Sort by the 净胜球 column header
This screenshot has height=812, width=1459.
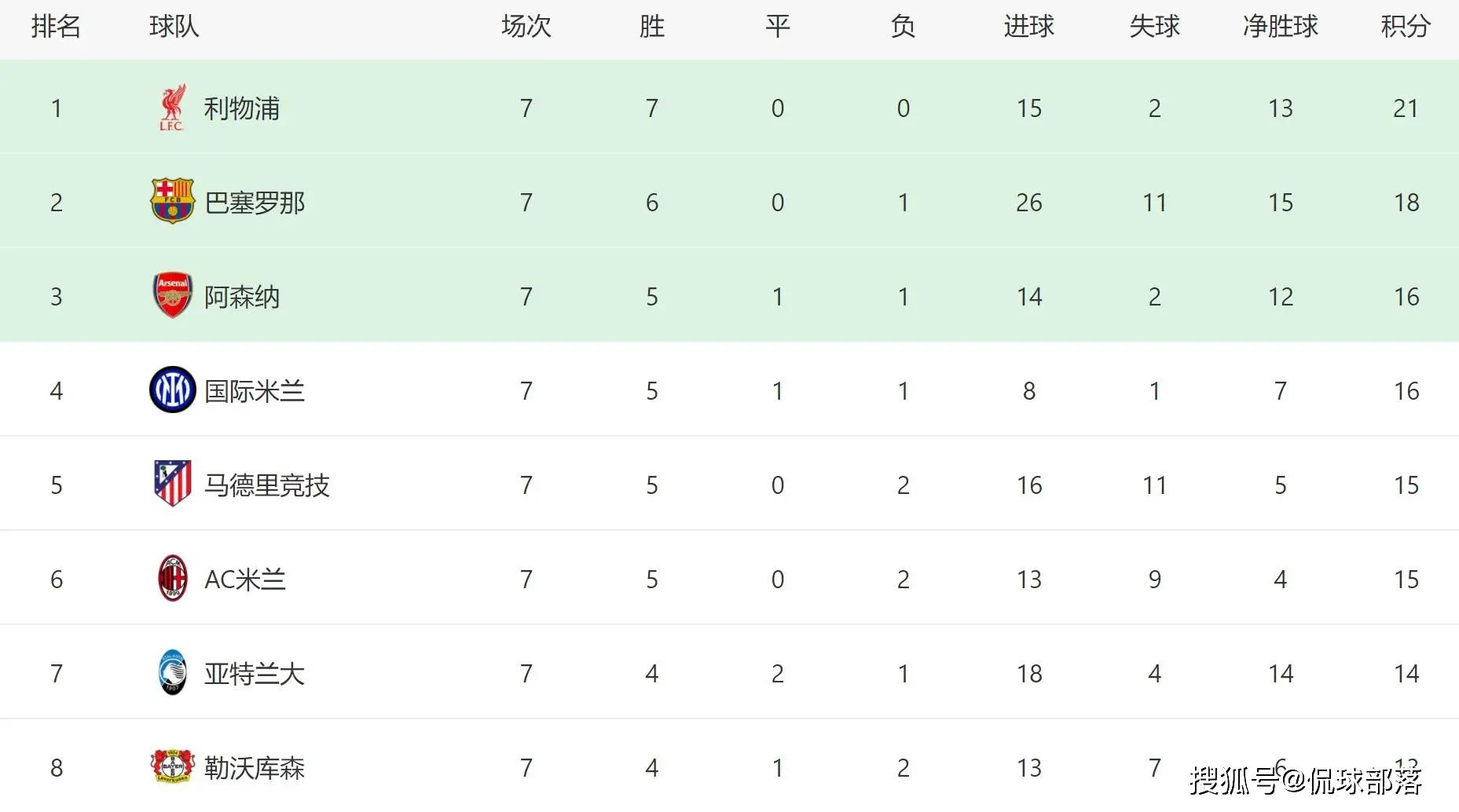coord(1280,27)
